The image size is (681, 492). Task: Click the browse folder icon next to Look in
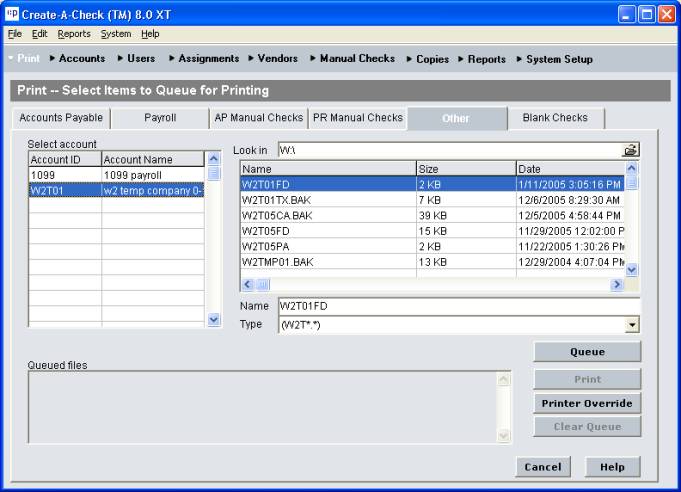pos(631,150)
